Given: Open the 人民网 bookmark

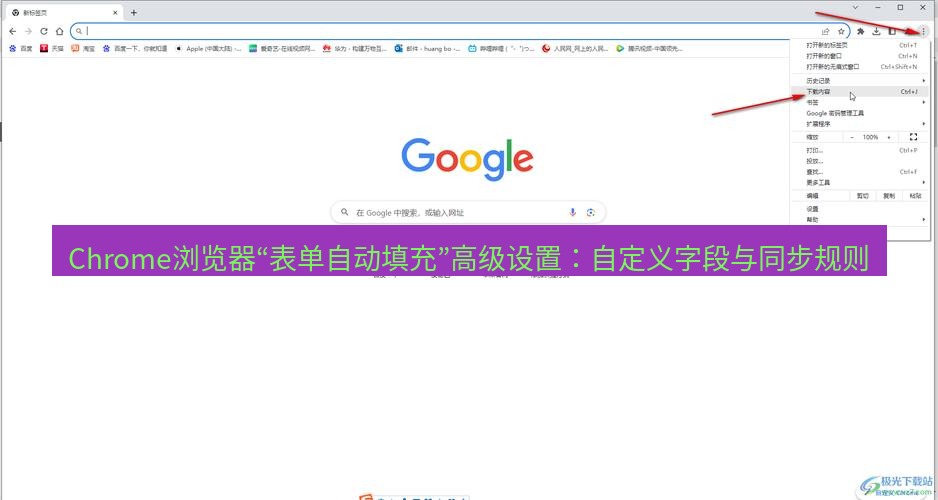Looking at the screenshot, I should pyautogui.click(x=575, y=48).
